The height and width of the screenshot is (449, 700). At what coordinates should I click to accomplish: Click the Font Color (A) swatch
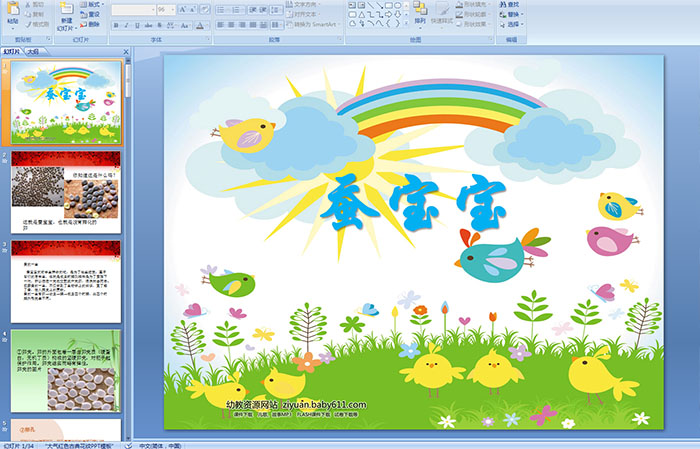pos(200,25)
